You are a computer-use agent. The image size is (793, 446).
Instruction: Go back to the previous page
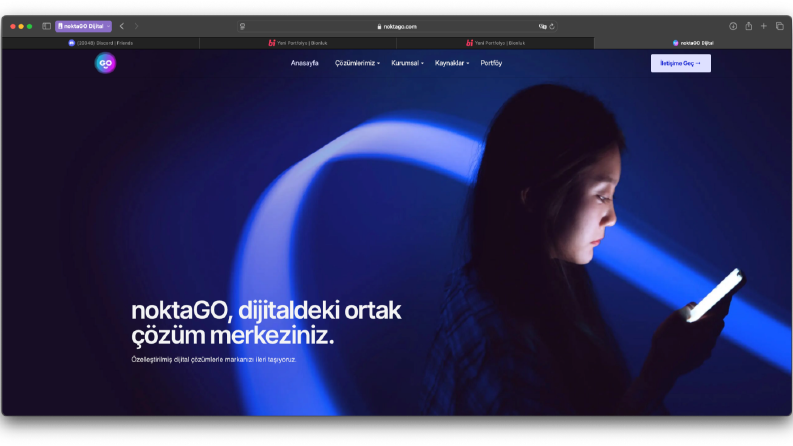[122, 26]
